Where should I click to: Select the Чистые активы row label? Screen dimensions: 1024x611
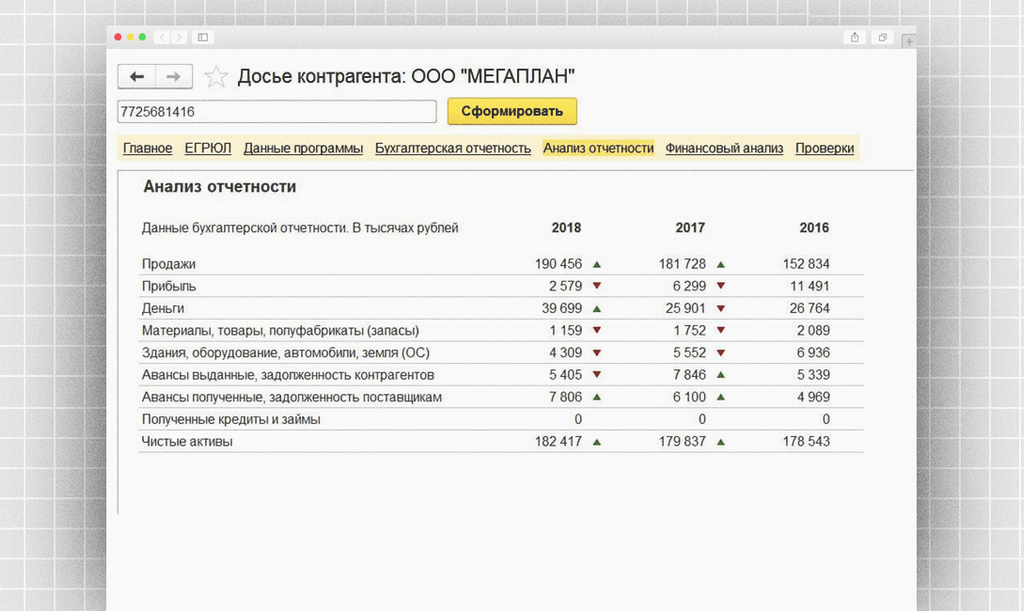pyautogui.click(x=187, y=442)
